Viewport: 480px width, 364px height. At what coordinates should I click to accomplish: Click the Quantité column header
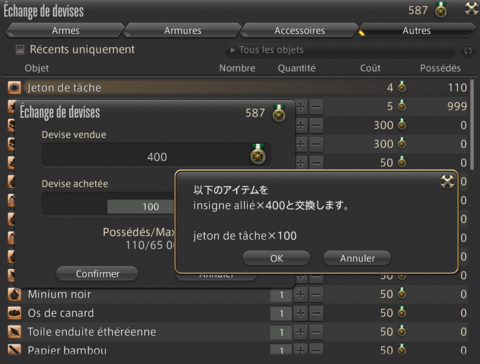[x=296, y=68]
